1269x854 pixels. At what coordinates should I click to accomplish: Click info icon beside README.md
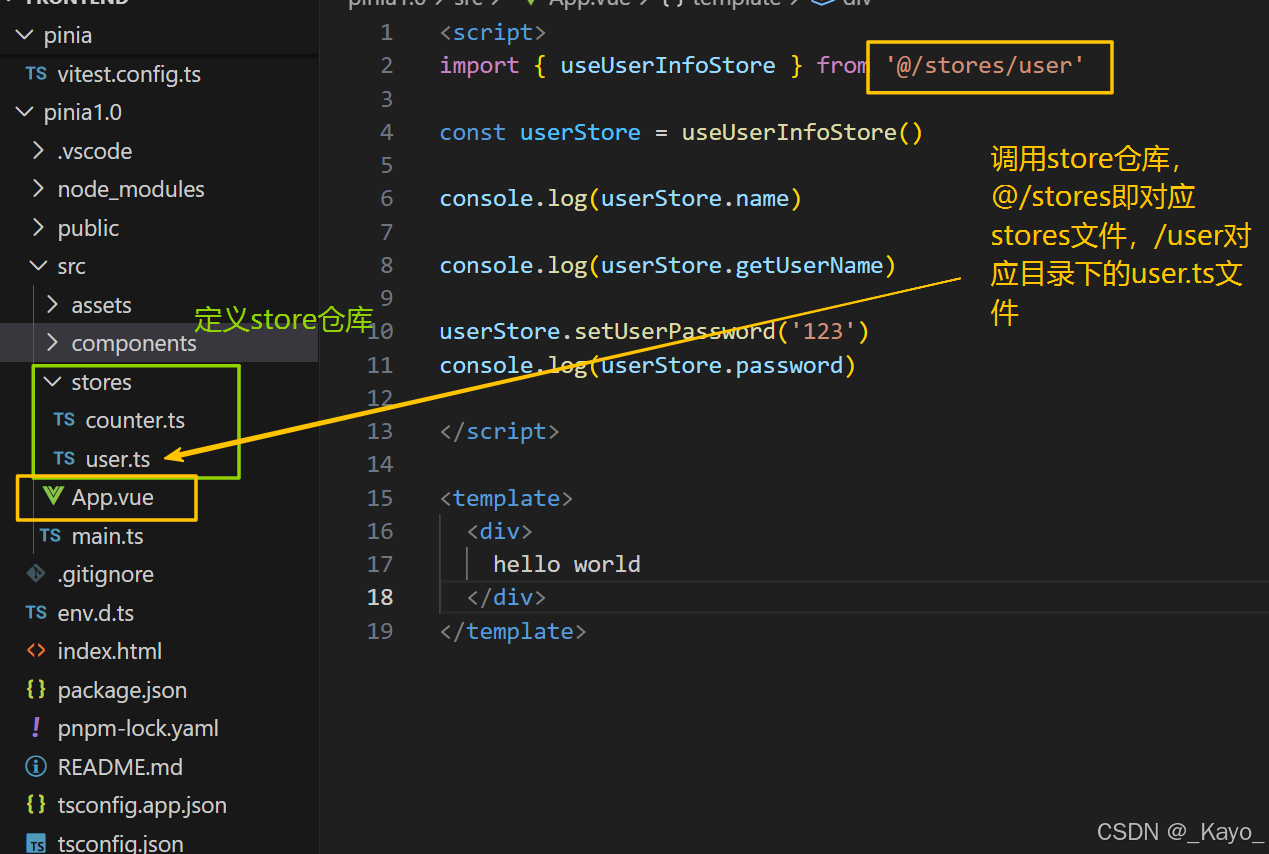click(36, 767)
